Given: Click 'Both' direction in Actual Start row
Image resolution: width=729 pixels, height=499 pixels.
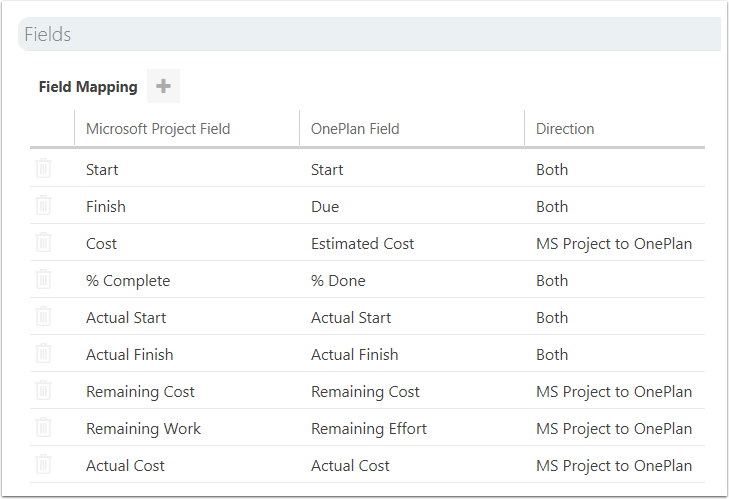Looking at the screenshot, I should 552,318.
